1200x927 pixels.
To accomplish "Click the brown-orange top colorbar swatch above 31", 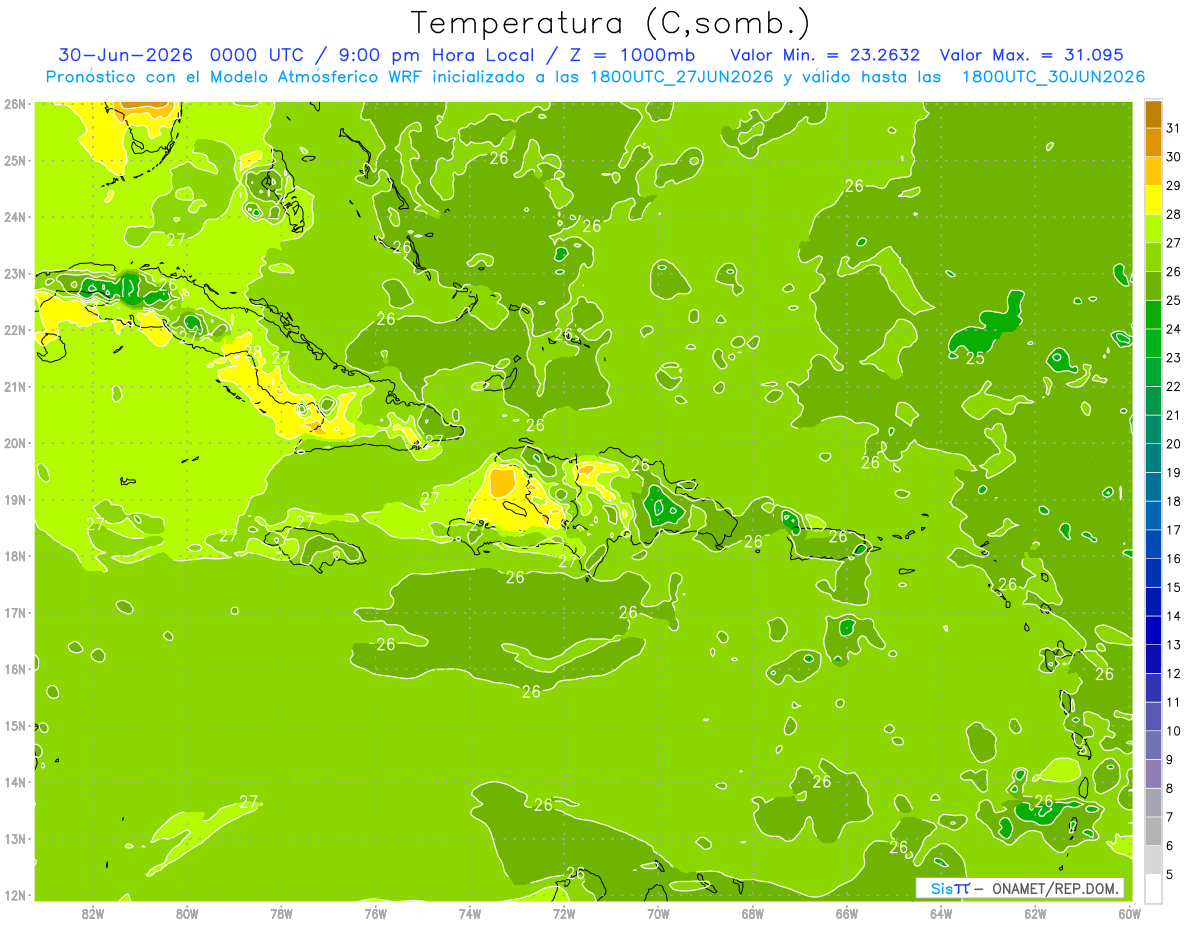I will 1153,114.
